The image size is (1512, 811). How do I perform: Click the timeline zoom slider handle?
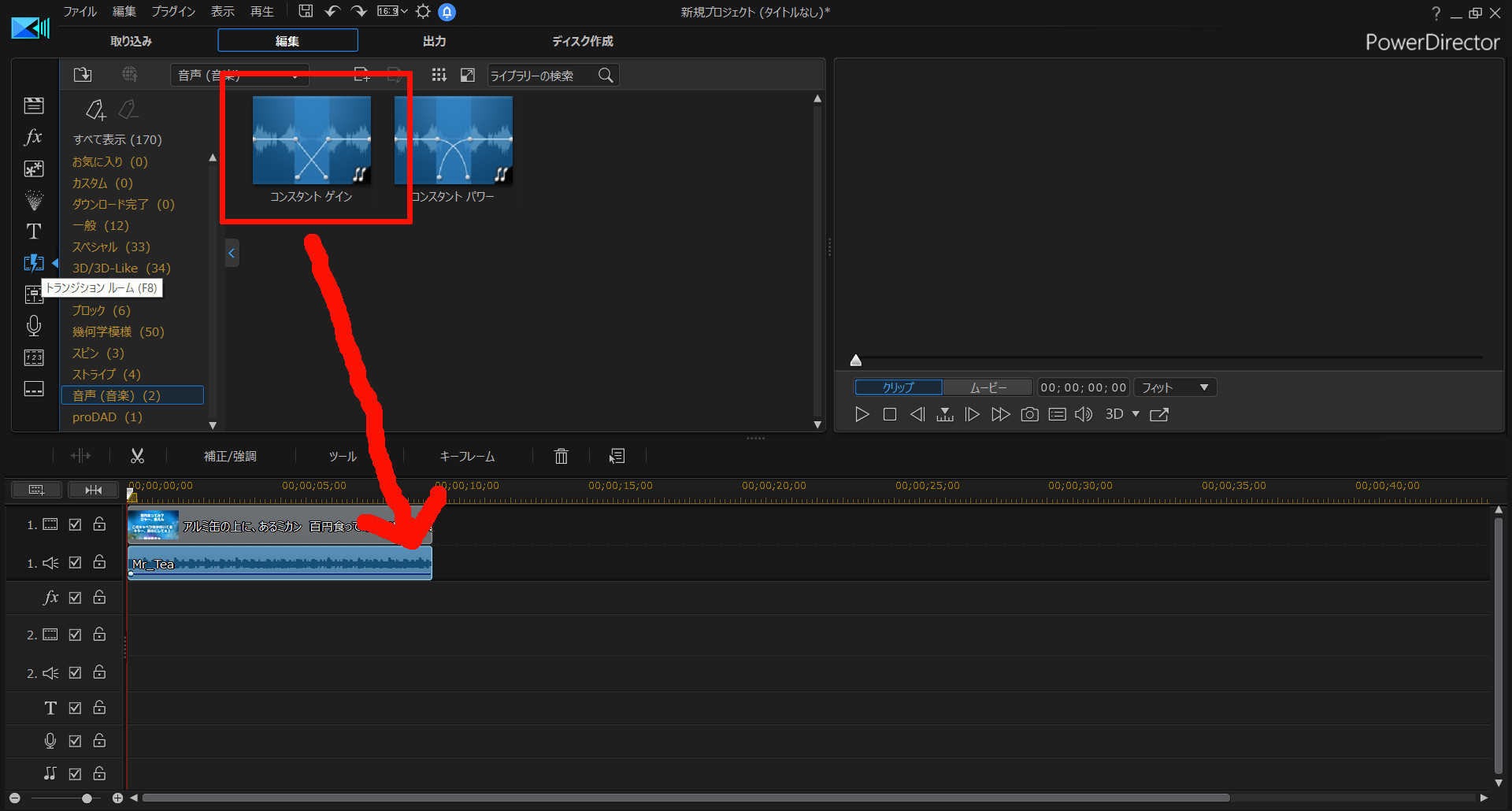87,798
